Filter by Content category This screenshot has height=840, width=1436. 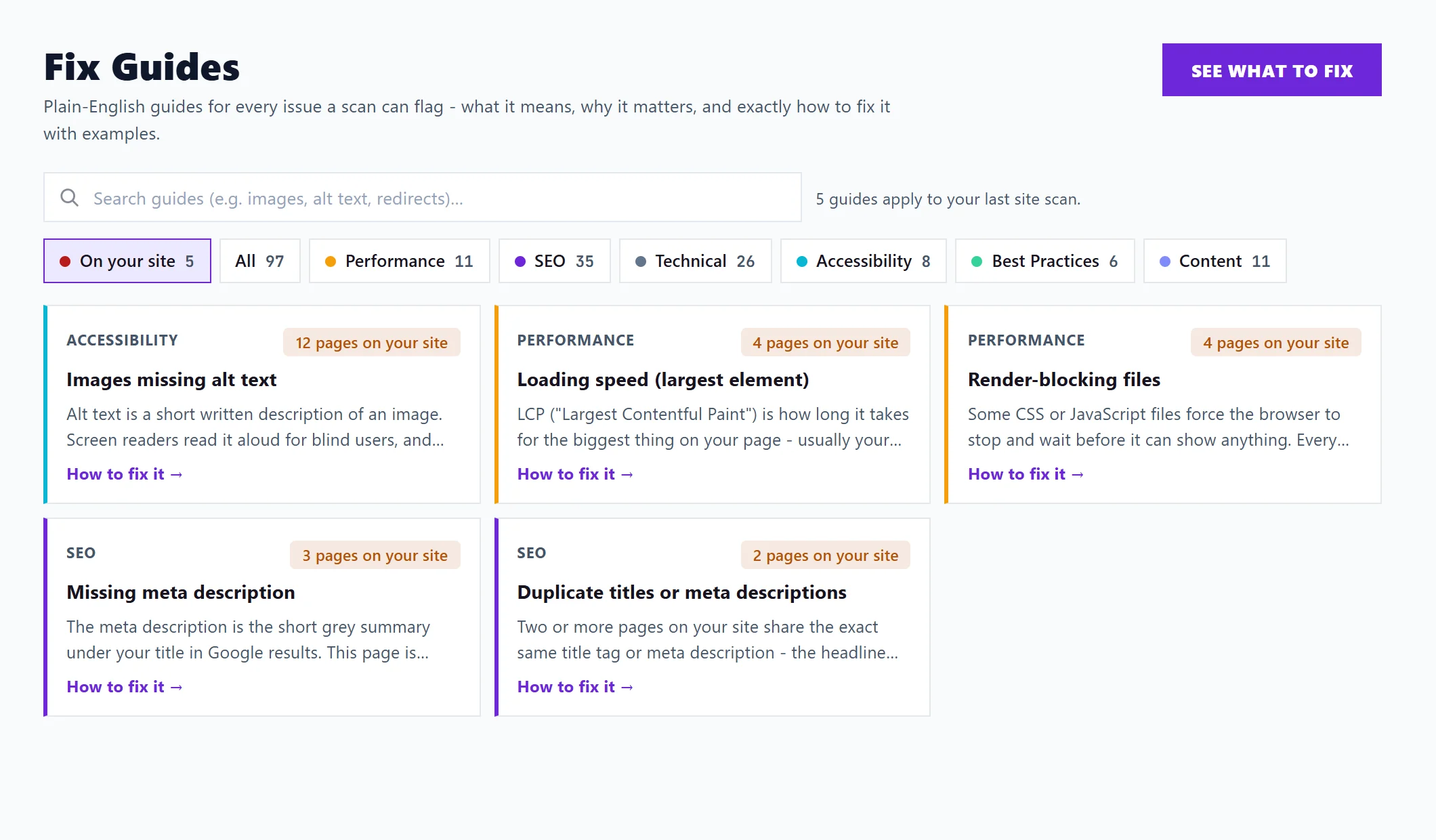click(x=1215, y=261)
